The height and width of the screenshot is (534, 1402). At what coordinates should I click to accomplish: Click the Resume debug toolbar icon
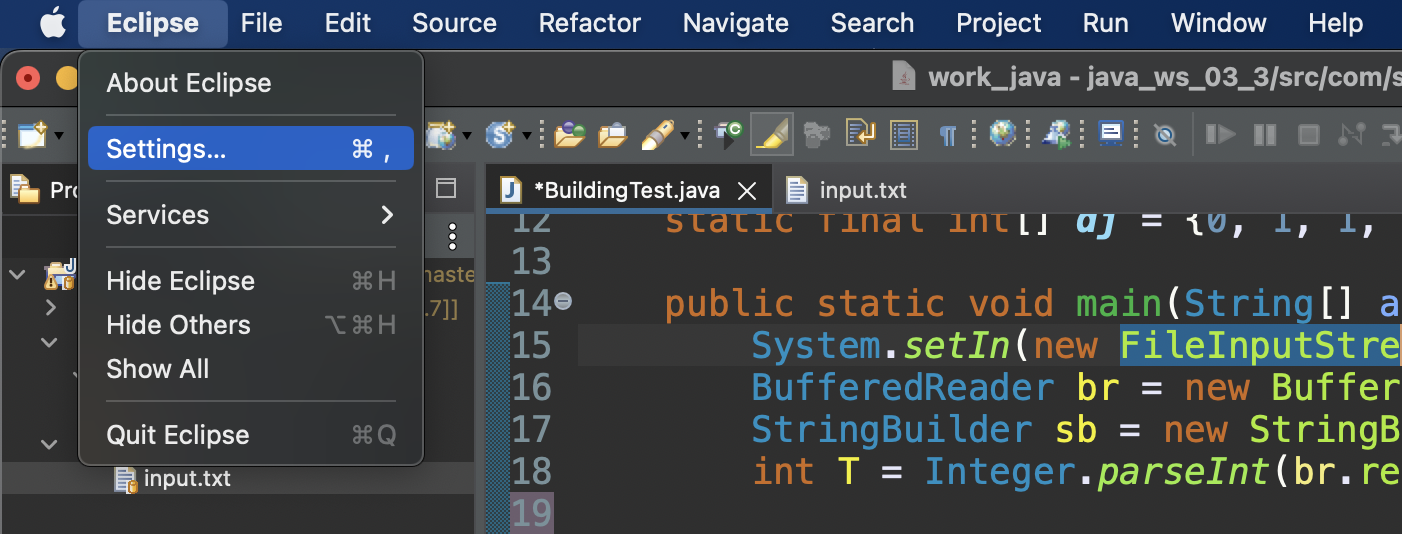(1220, 134)
